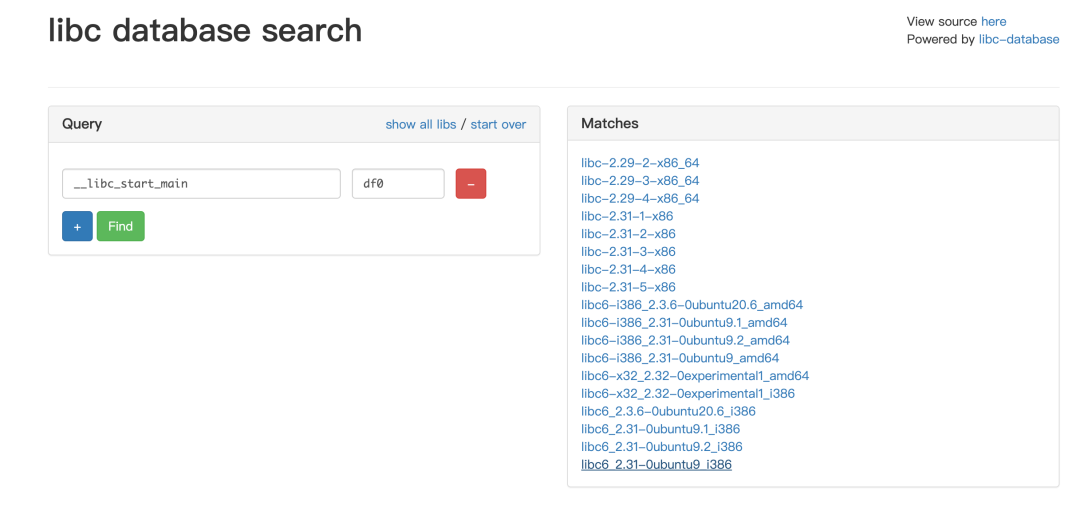This screenshot has height=510, width=1080.
Task: Click underlined libc6_2.31-0ubuntu9_i386 link
Action: click(656, 465)
